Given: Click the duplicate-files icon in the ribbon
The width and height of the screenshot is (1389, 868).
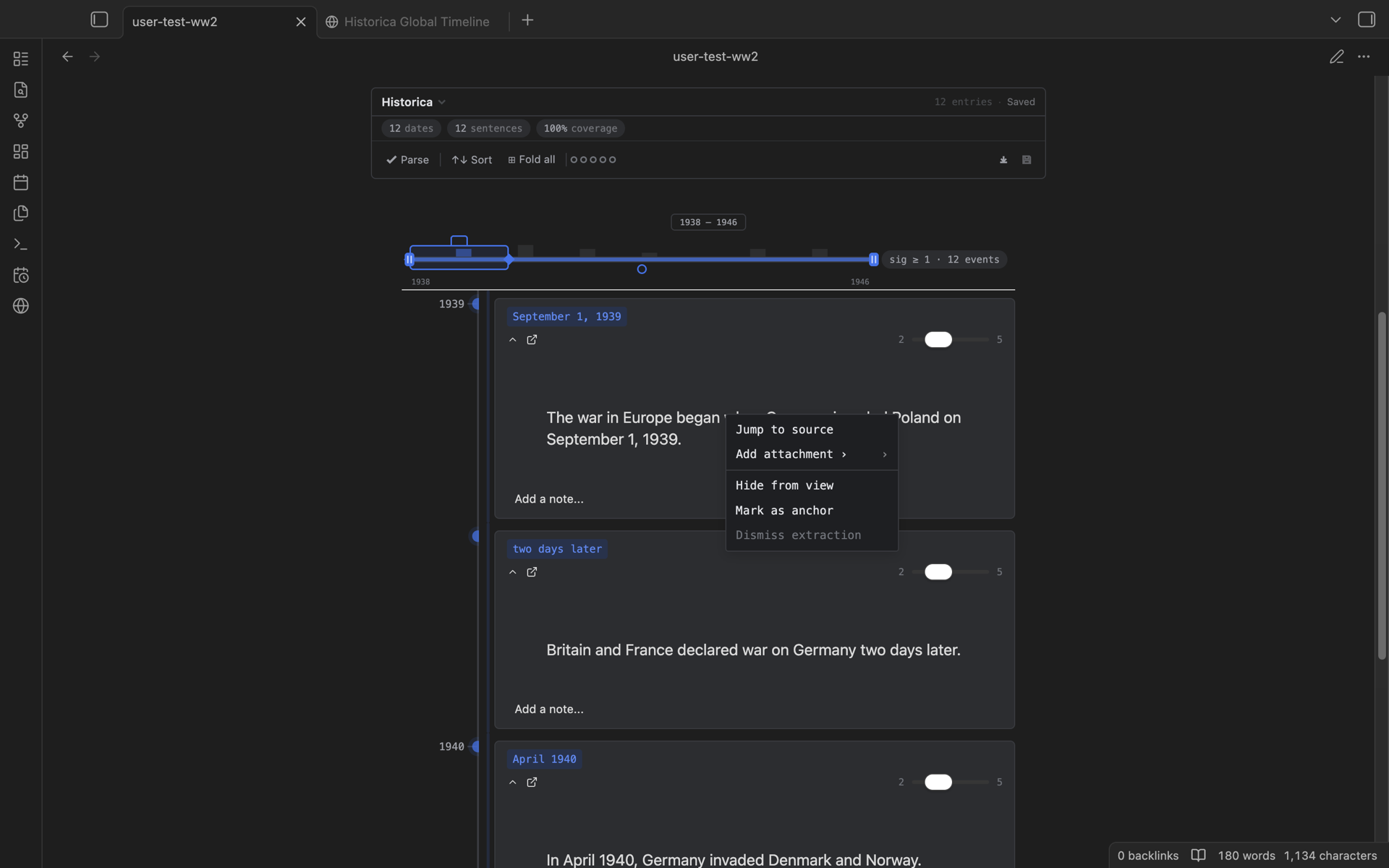Looking at the screenshot, I should [21, 213].
